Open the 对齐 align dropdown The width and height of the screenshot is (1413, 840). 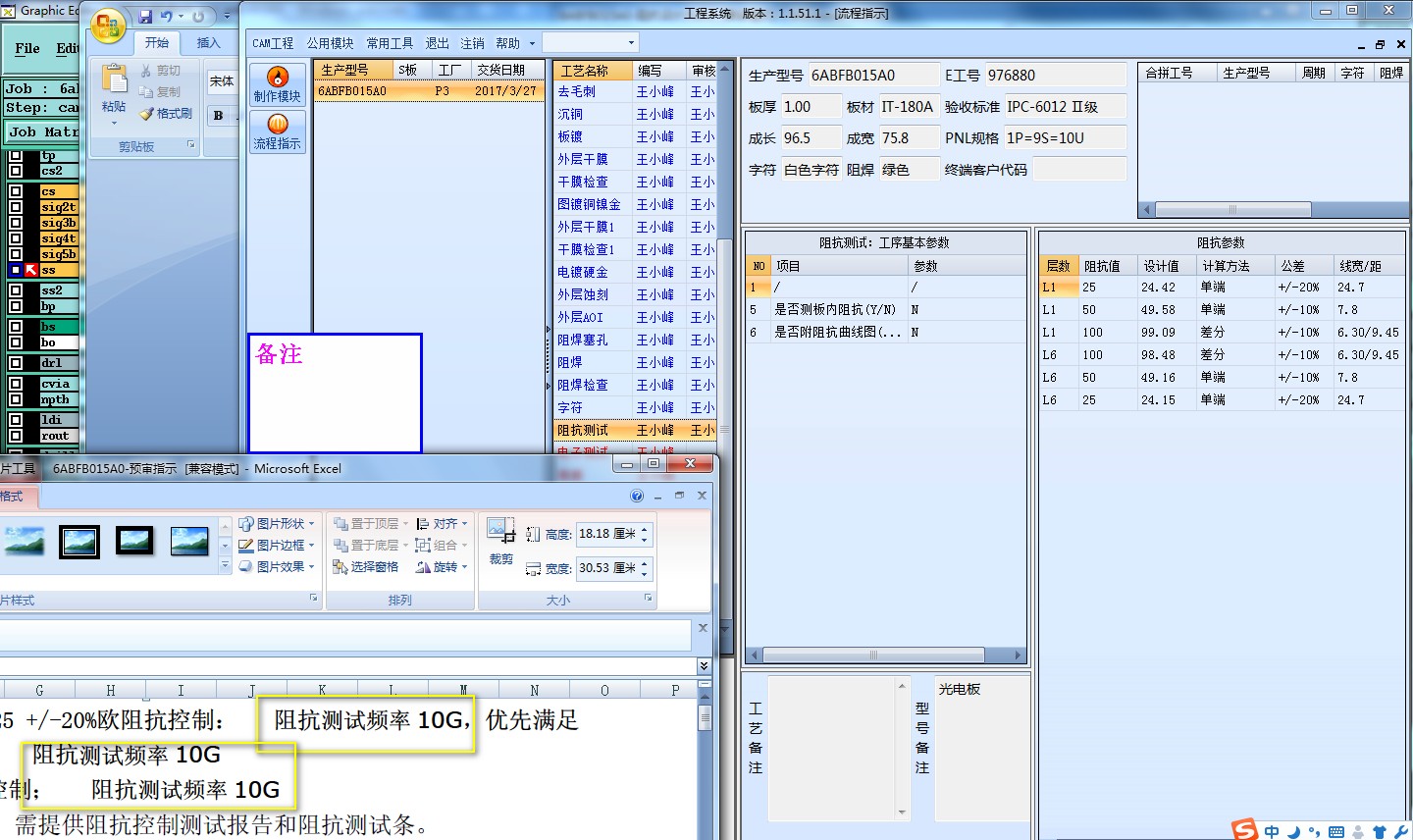pyautogui.click(x=442, y=524)
